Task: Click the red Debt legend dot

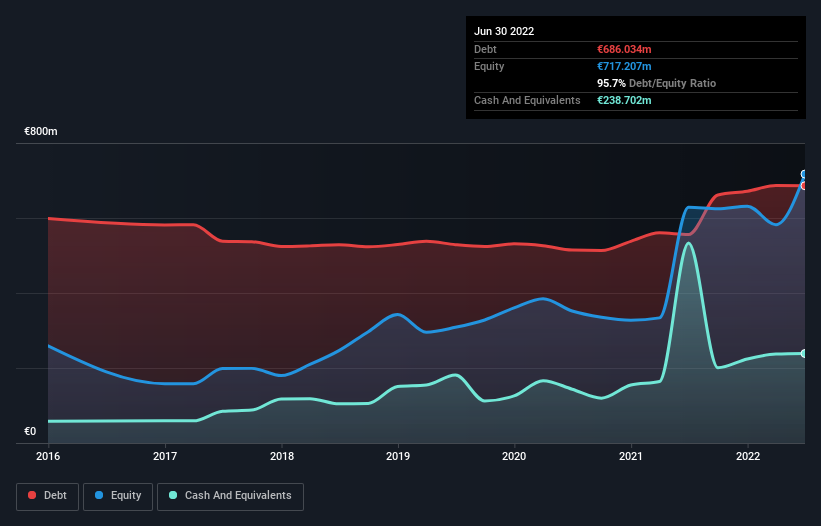Action: (x=32, y=495)
